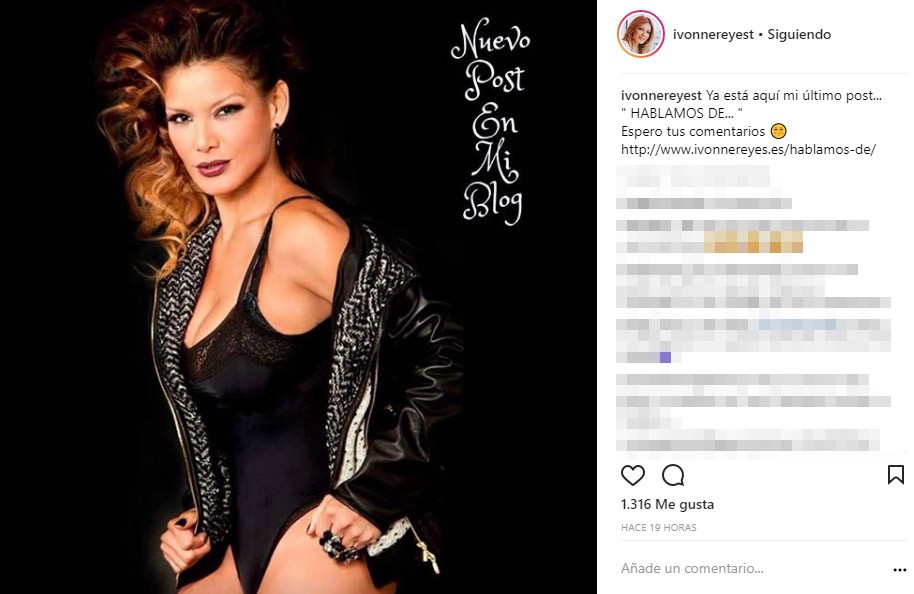
Task: Click the ivonnereyes.es/hablamos-de URL
Action: 748,150
